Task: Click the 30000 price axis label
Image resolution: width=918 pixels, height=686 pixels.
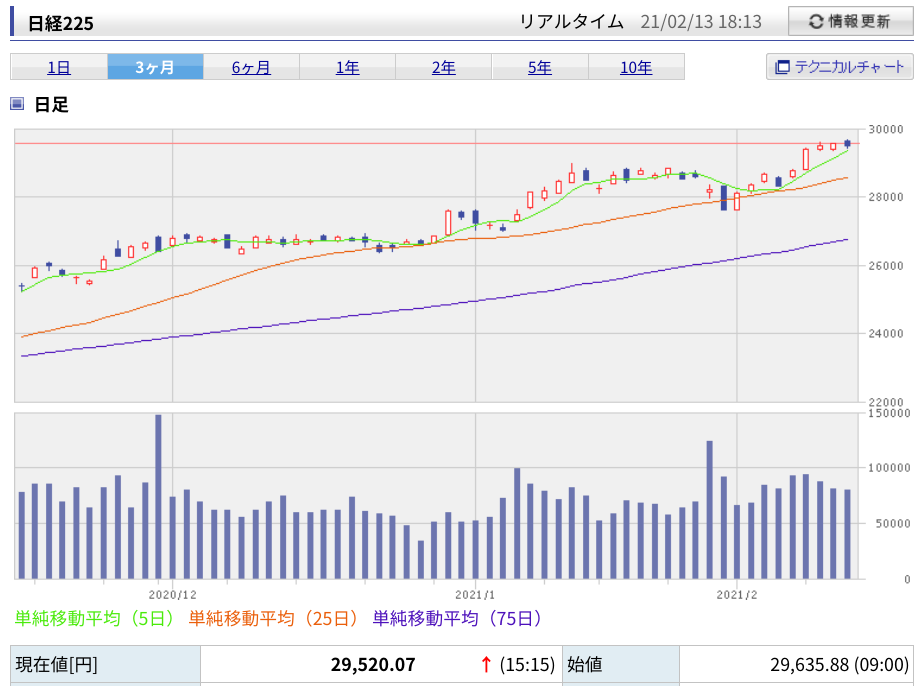Action: tap(886, 129)
